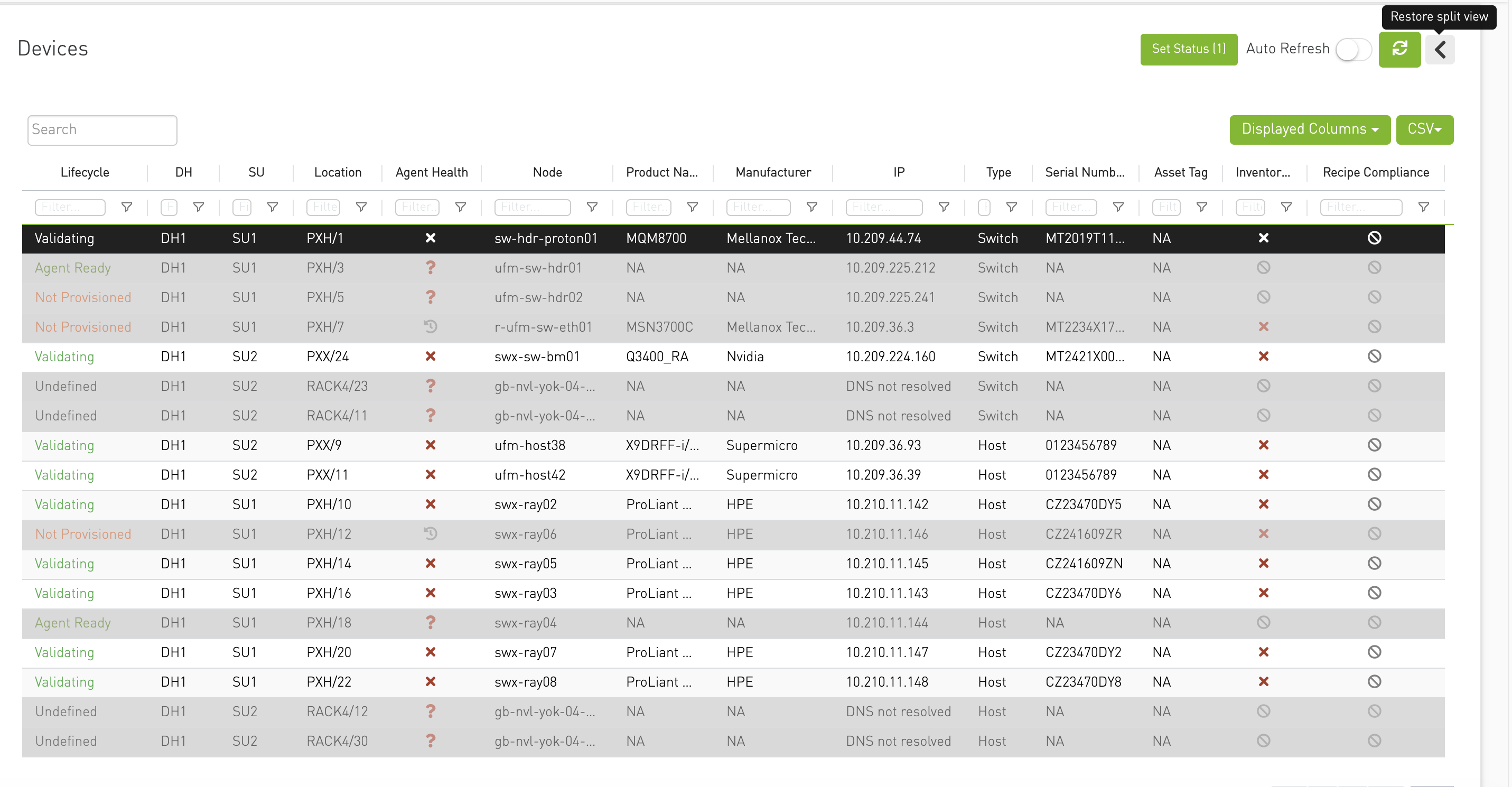The height and width of the screenshot is (787, 1512).
Task: Click product name MSN3700C
Action: [659, 326]
